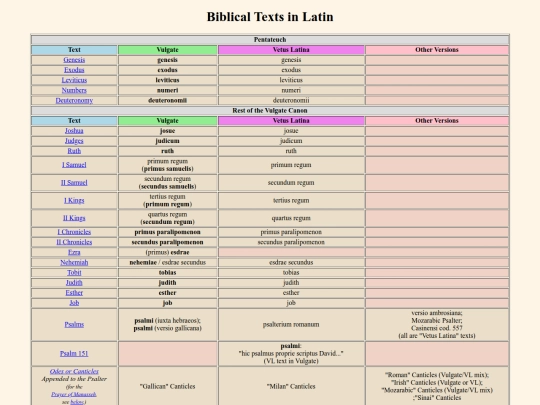Screen dimensions: 540x405
Task: Open the Job link
Action: coord(74,303)
